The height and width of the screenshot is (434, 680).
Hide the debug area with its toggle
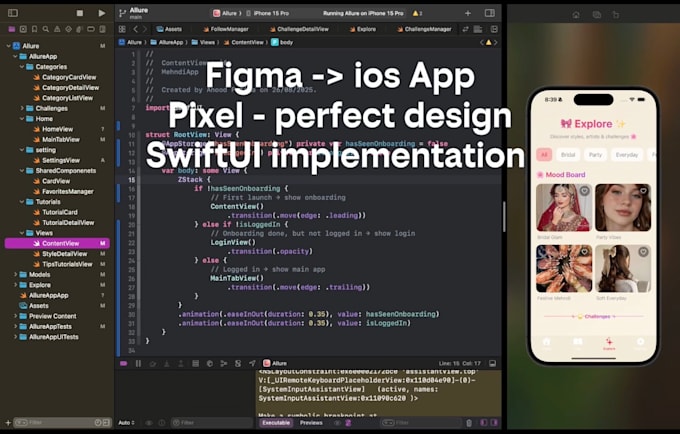point(493,363)
